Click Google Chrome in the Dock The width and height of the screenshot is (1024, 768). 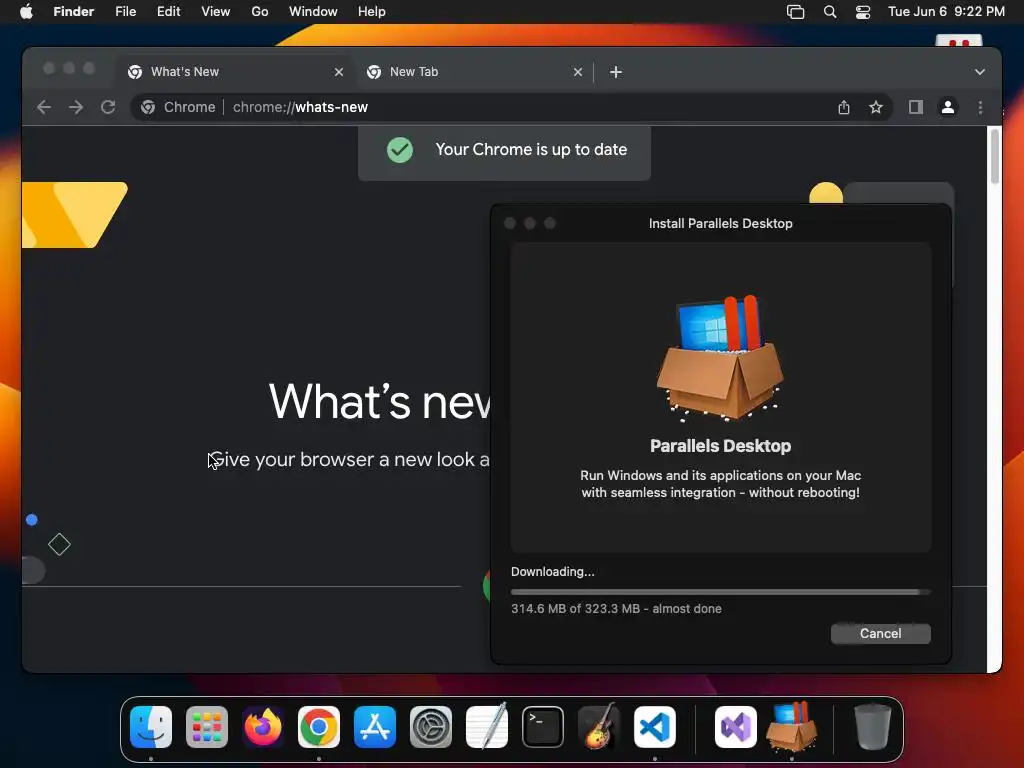[x=319, y=727]
